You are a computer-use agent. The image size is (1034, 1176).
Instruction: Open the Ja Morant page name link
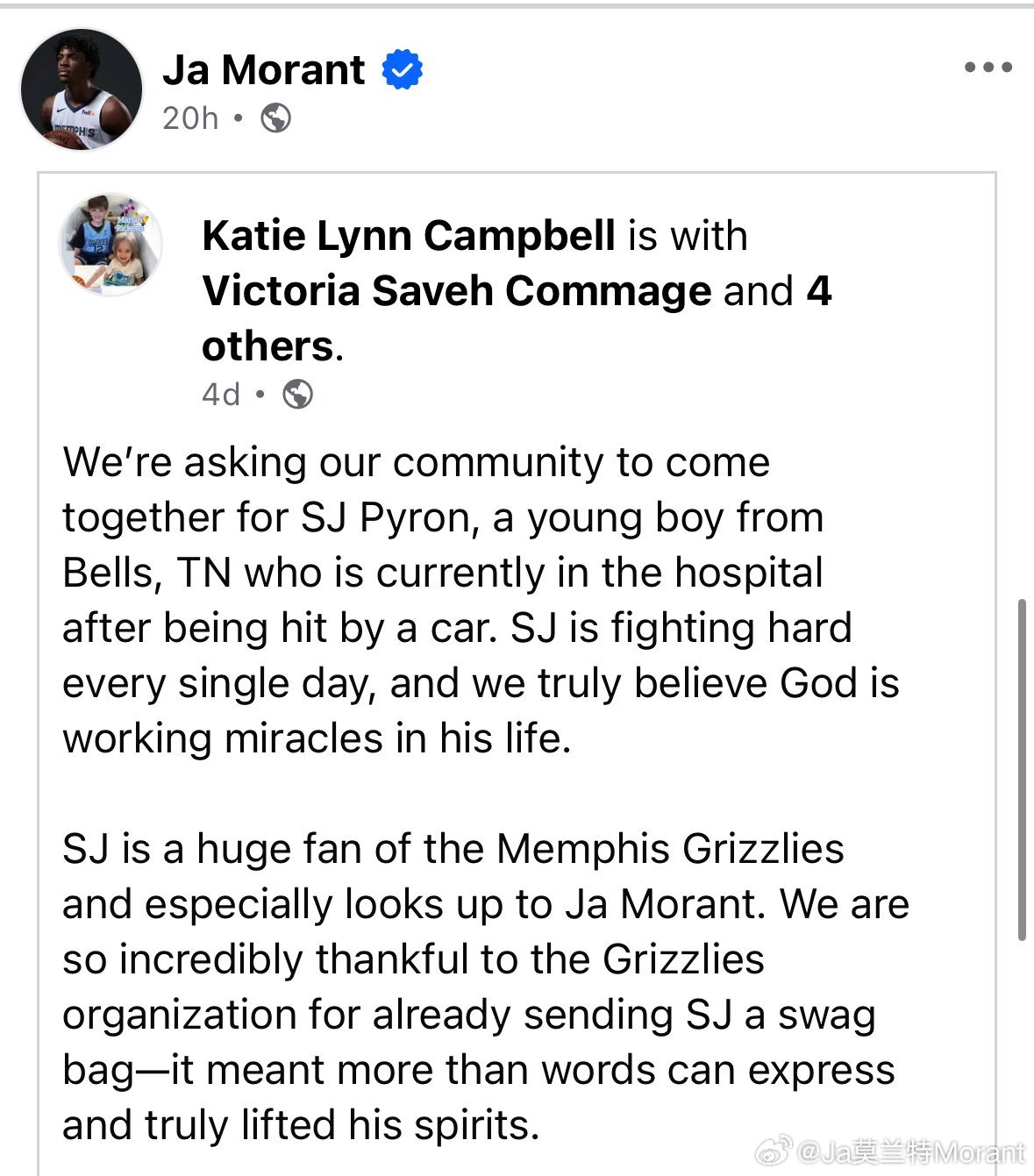point(263,70)
